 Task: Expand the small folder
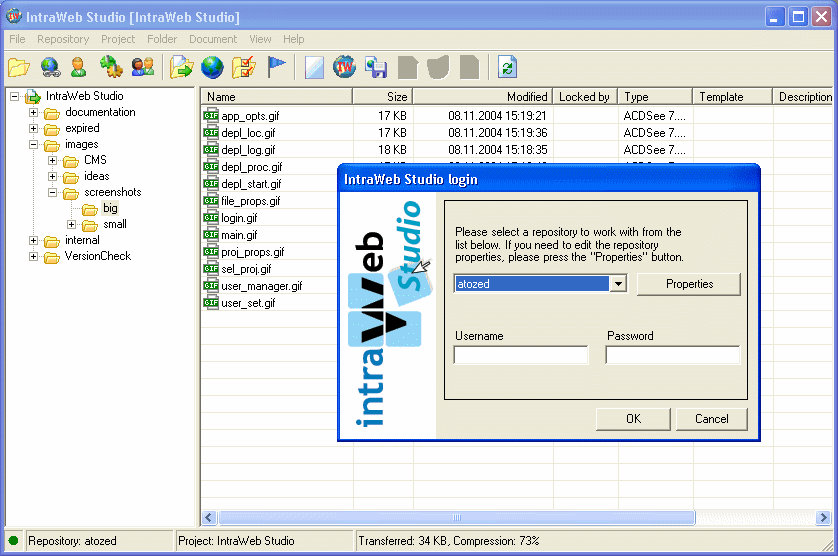pos(72,225)
